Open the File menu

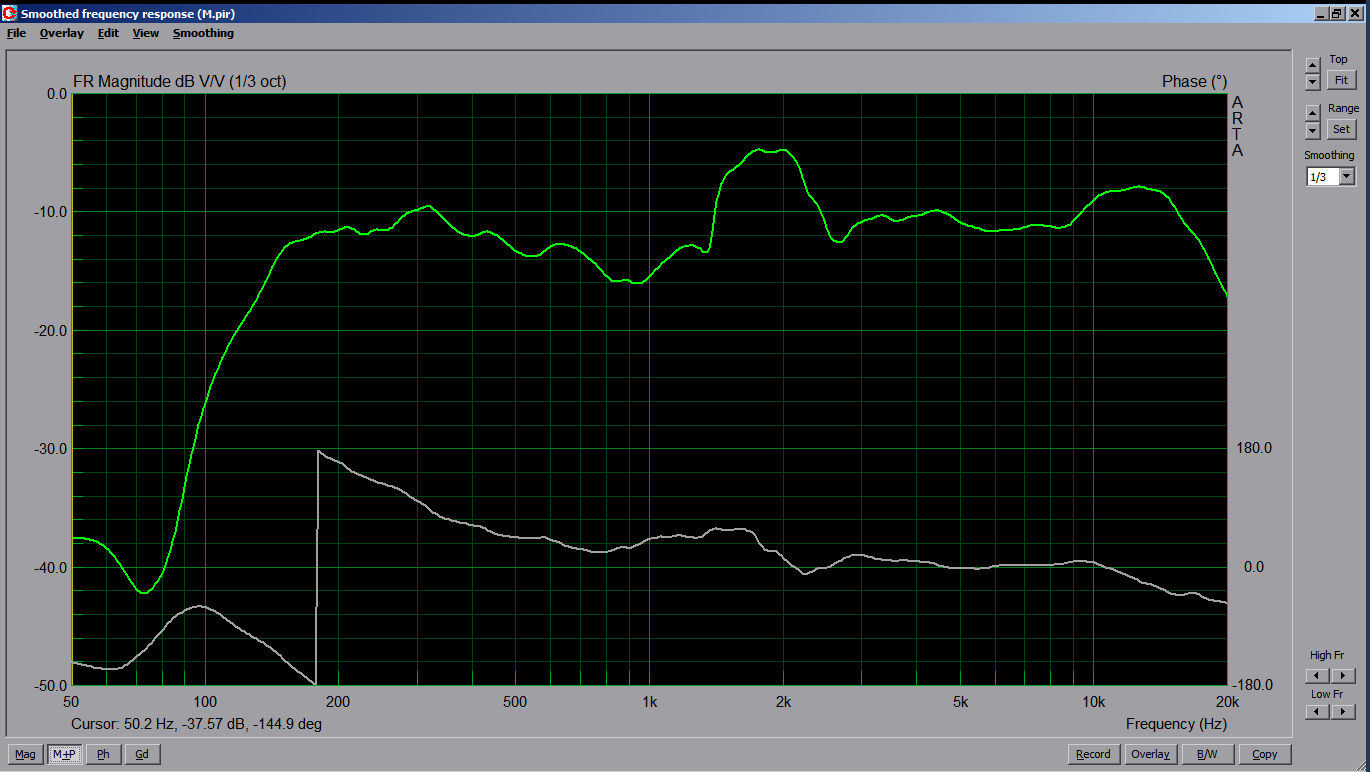tap(16, 33)
